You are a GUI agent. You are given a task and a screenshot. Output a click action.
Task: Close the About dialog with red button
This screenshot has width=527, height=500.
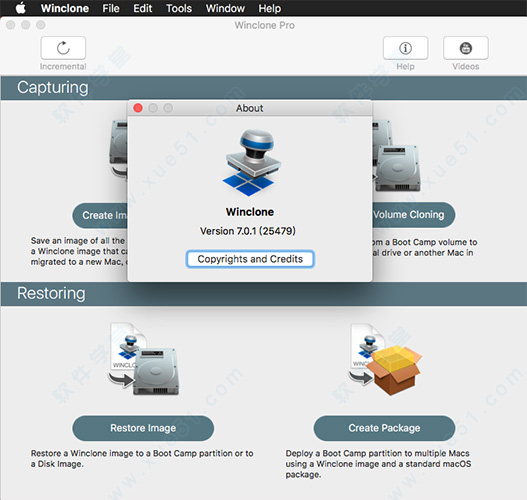(138, 108)
